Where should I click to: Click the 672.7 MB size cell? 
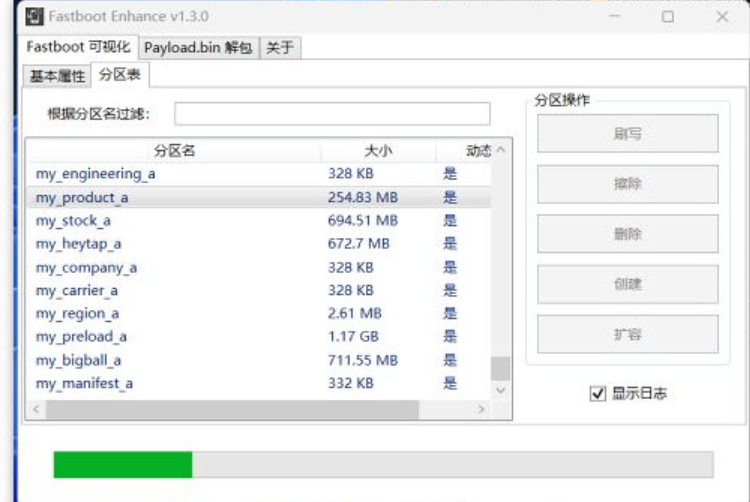tap(358, 244)
